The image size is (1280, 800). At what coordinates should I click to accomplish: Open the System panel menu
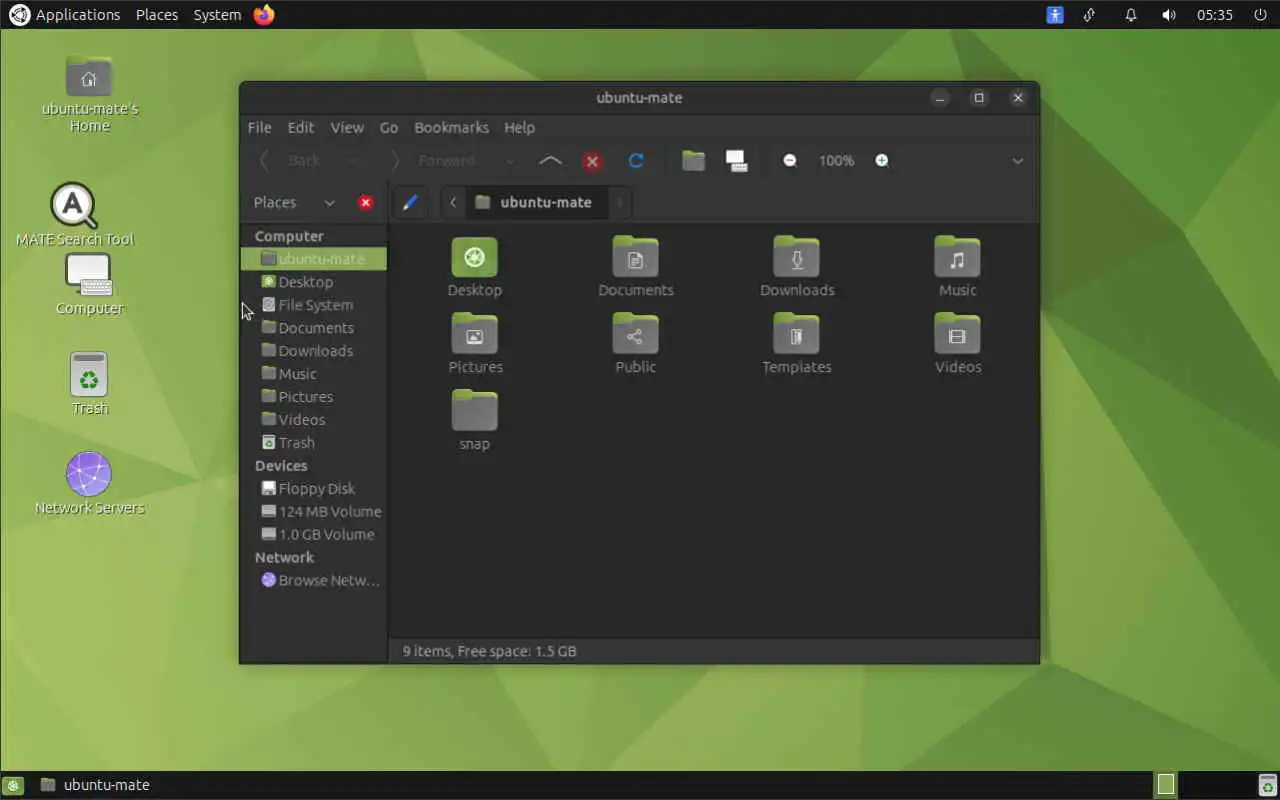coord(217,15)
